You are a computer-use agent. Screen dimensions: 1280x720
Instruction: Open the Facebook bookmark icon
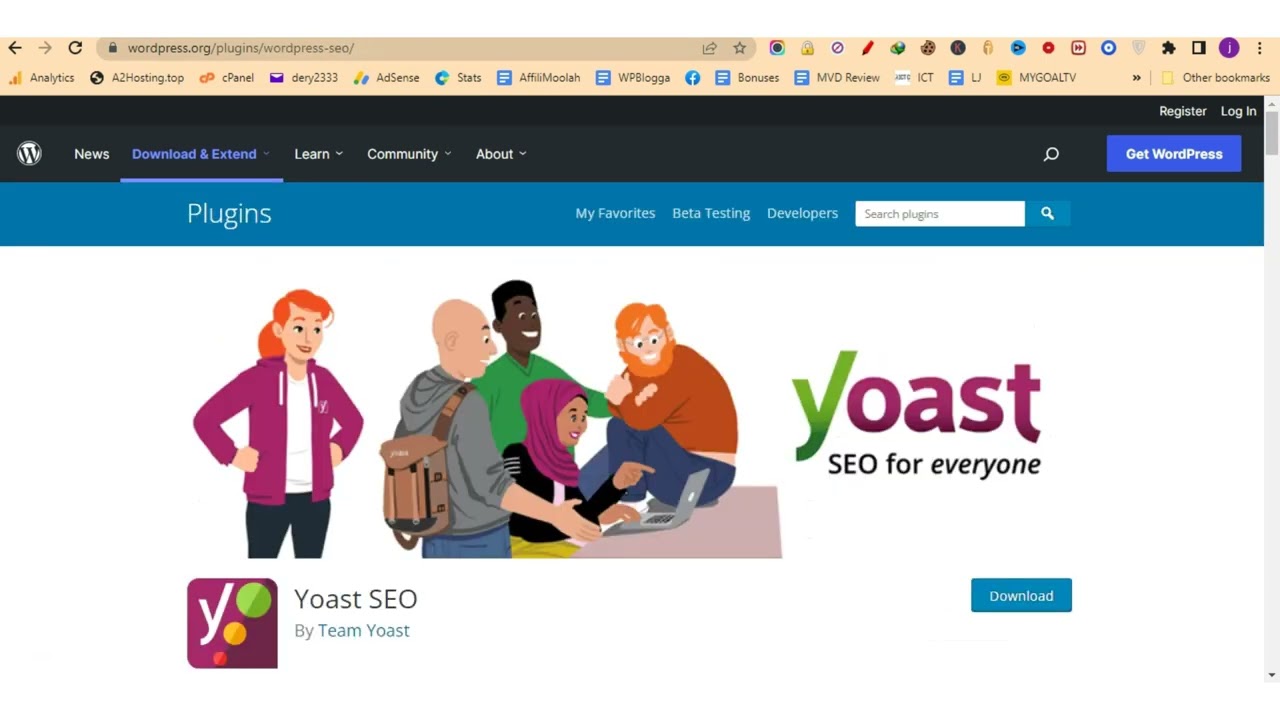692,77
